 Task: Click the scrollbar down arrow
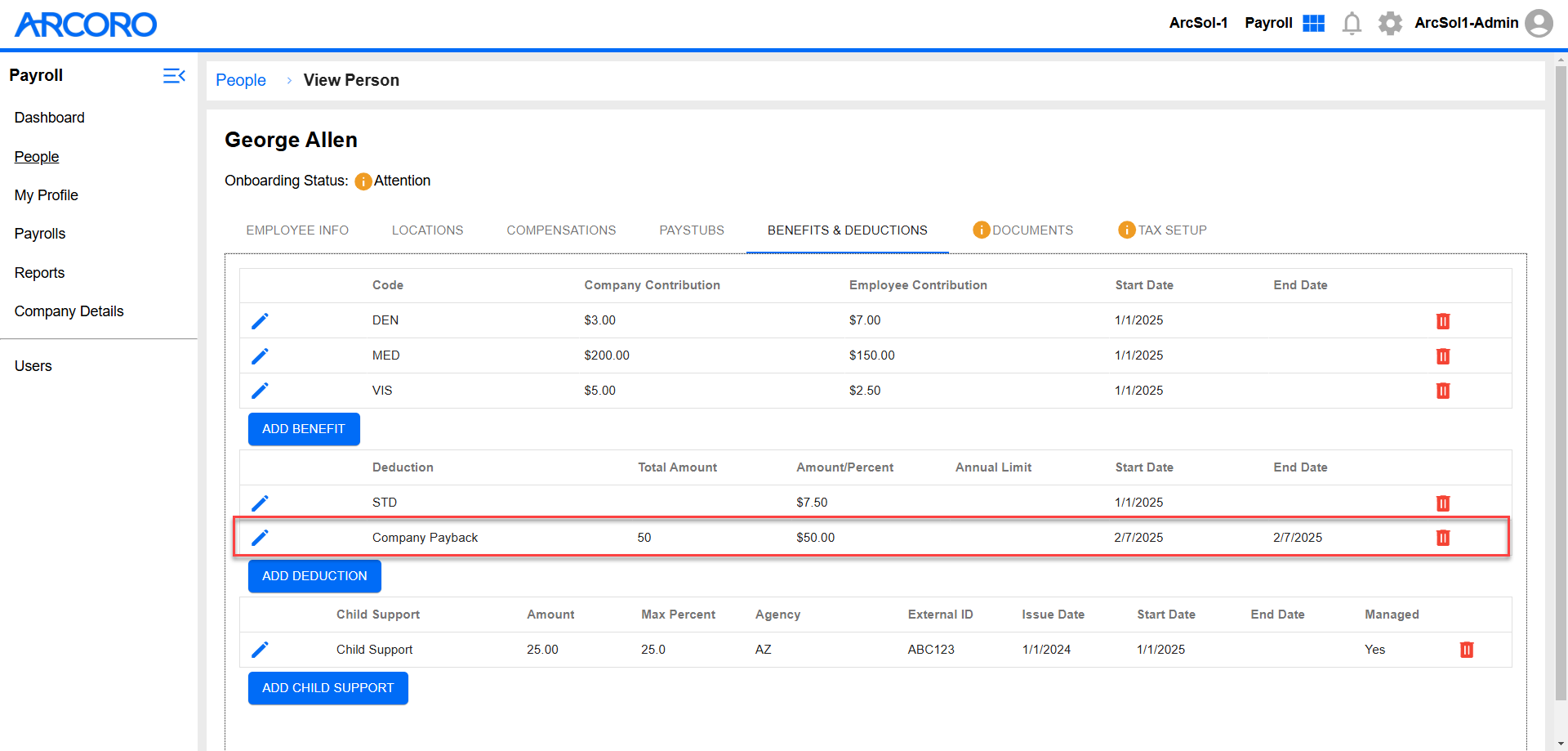coord(1561,744)
